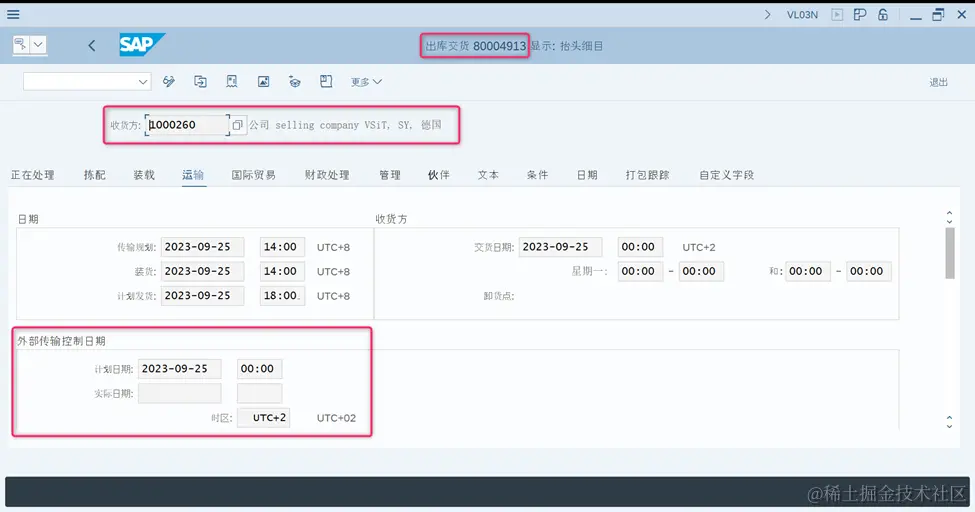
Task: Switch to the 拣配 tab
Action: pyautogui.click(x=95, y=175)
